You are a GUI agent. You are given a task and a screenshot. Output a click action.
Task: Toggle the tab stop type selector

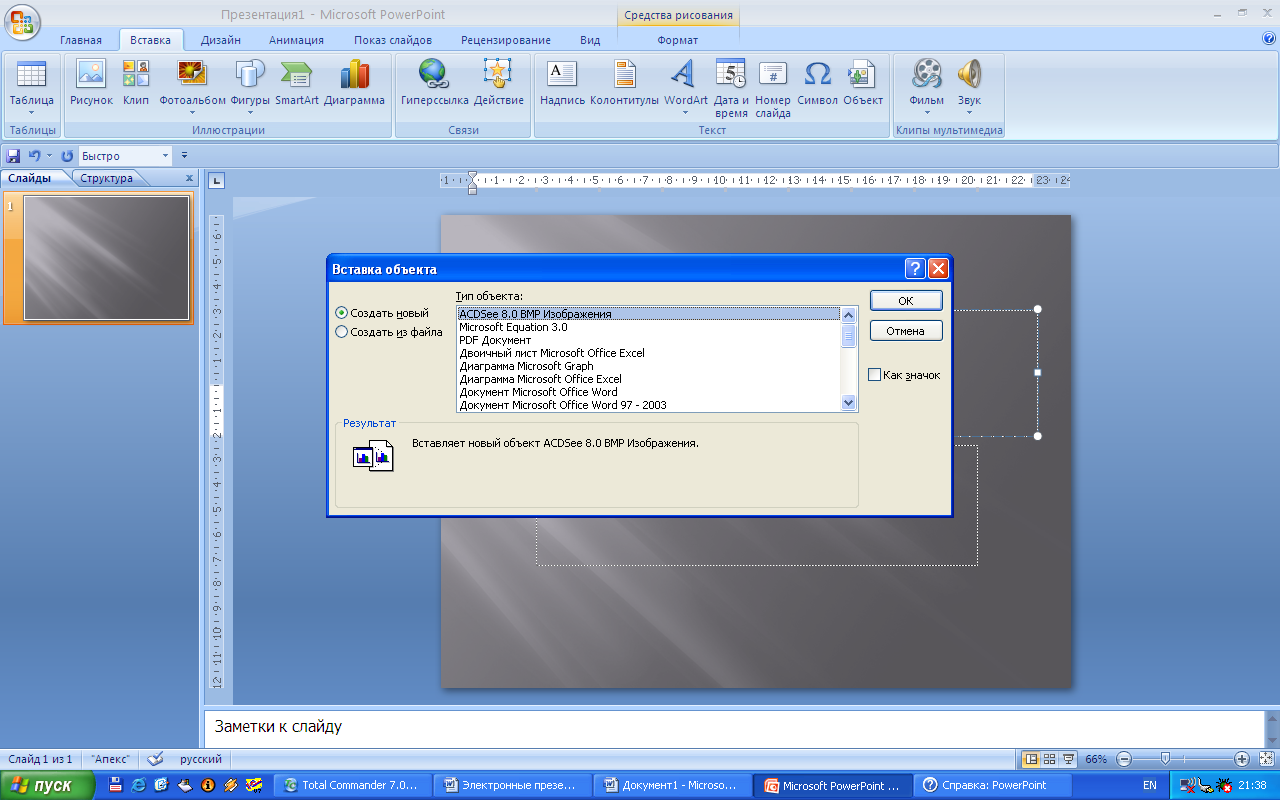tap(217, 181)
